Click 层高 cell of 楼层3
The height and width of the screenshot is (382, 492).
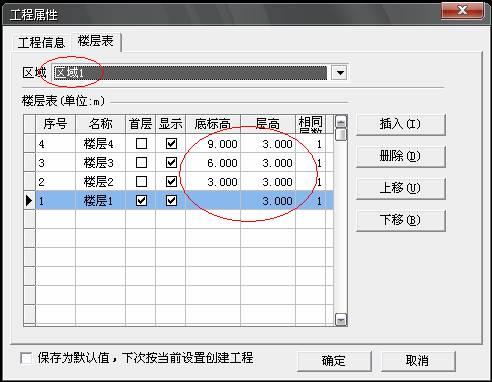click(x=268, y=163)
